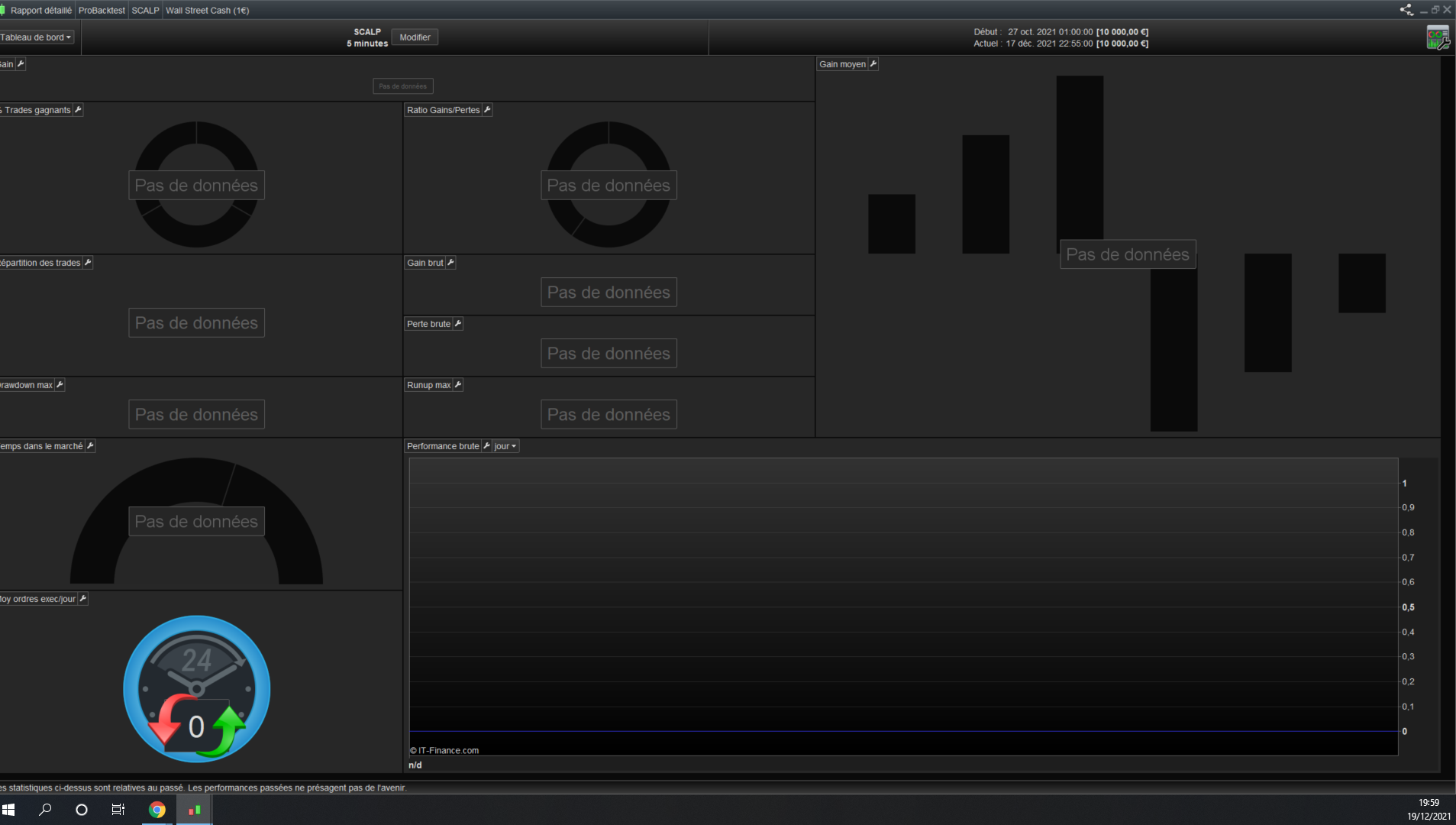The image size is (1456, 825).
Task: Click the IT-Finance.com copyright text
Action: [x=444, y=751]
